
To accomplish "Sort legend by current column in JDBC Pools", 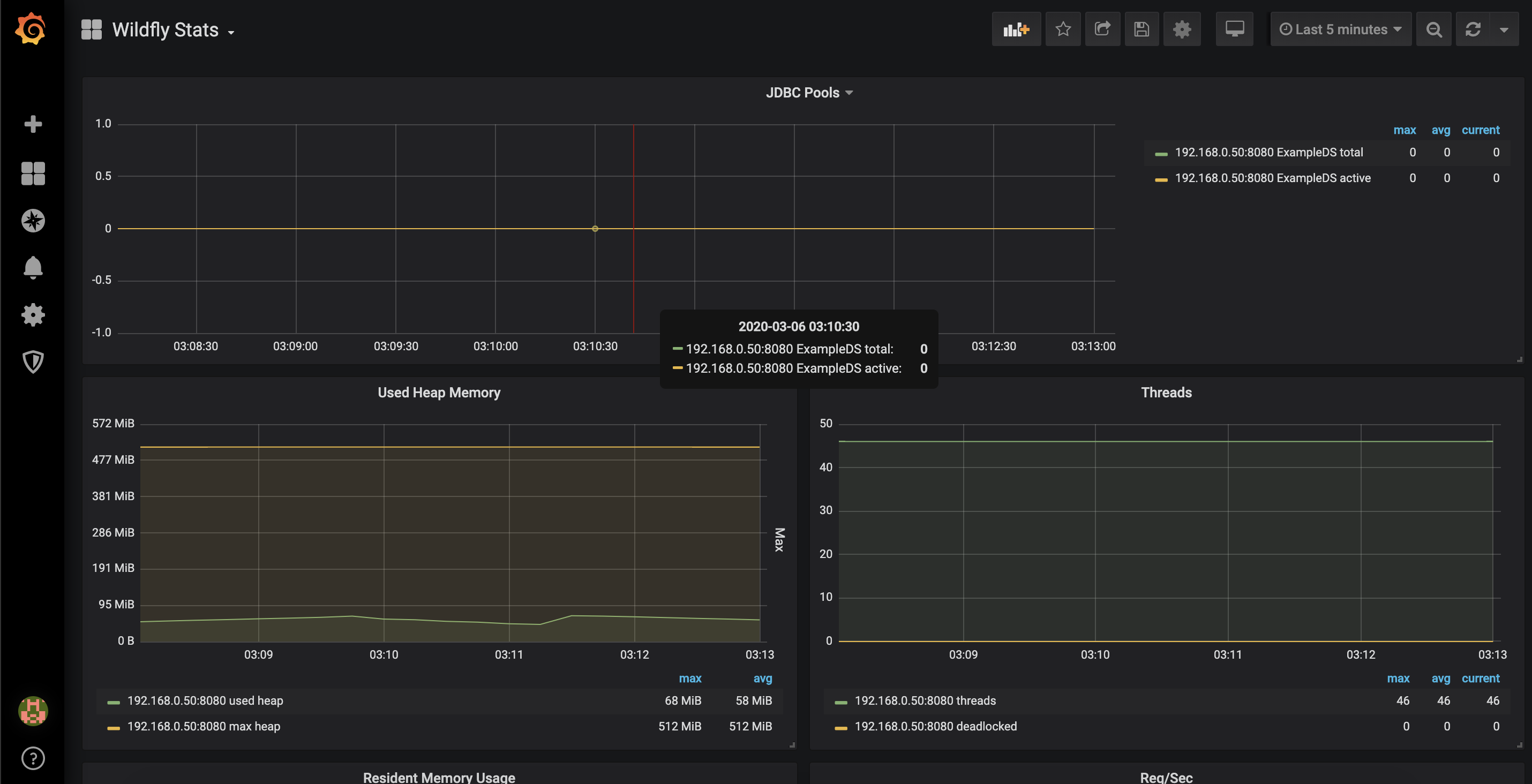I will (1480, 130).
